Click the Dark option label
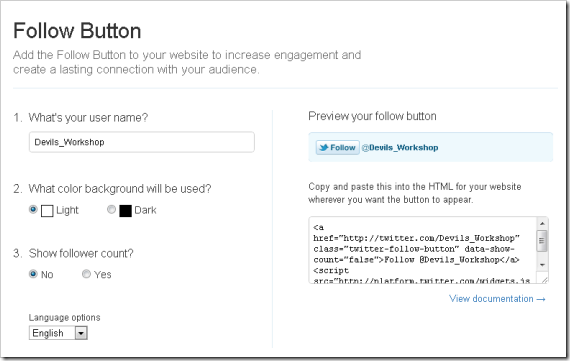This screenshot has width=570, height=361. click(145, 210)
